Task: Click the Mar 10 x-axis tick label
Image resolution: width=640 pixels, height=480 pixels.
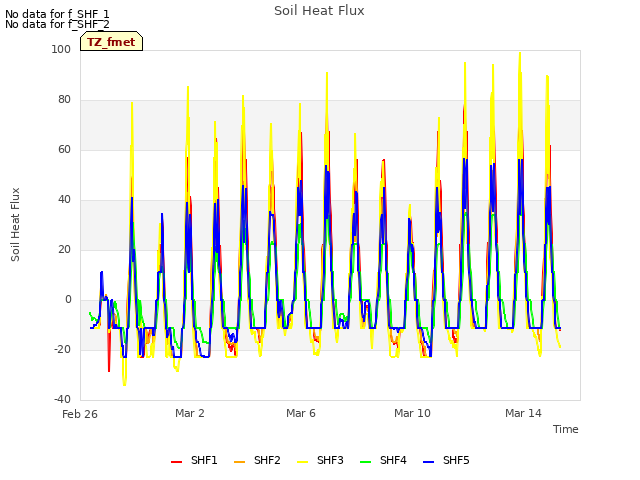Action: (412, 413)
